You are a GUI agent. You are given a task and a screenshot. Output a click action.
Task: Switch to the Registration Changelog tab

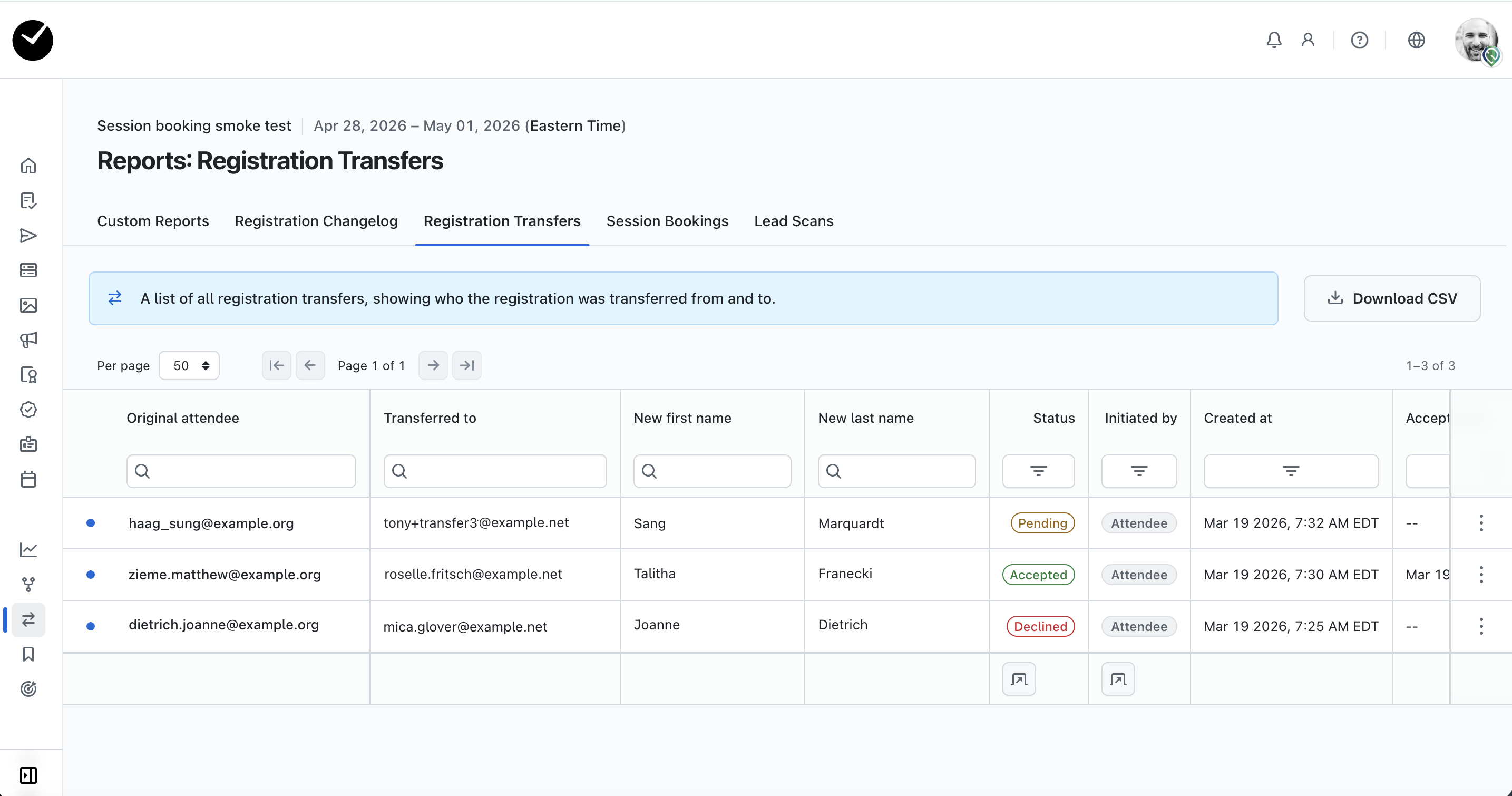coord(316,221)
